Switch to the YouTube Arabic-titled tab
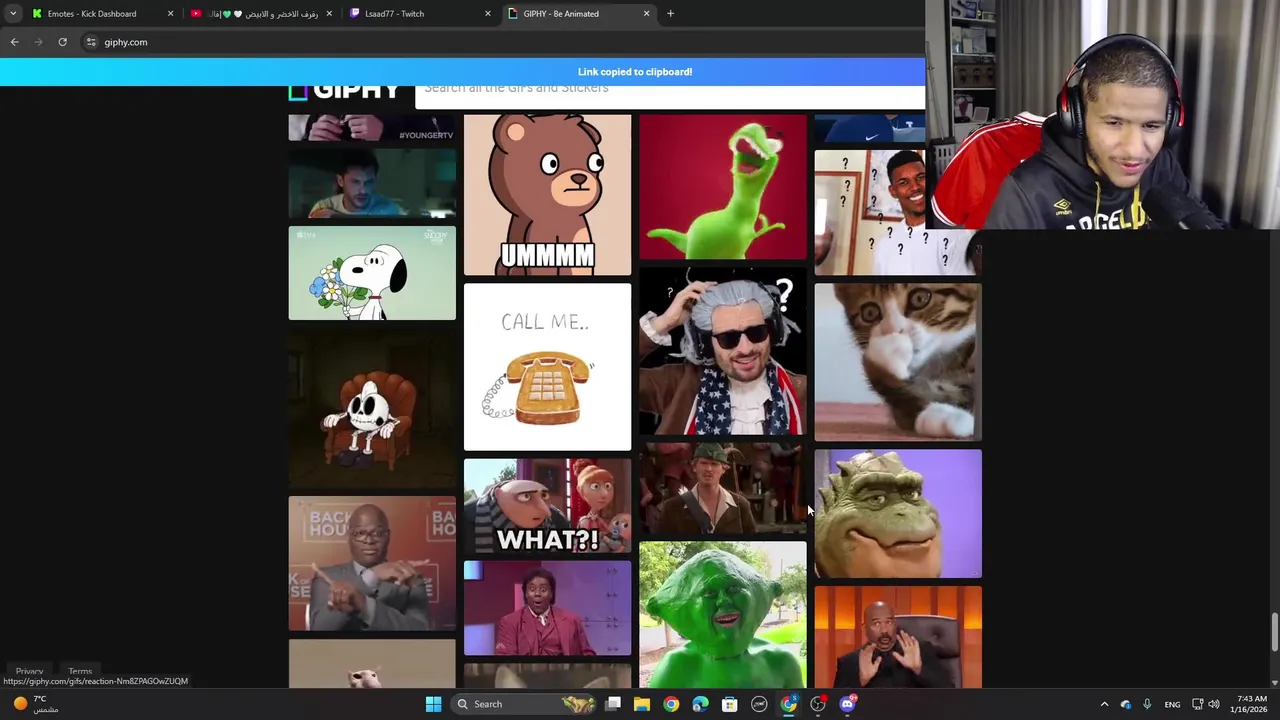1280x720 pixels. (x=260, y=14)
